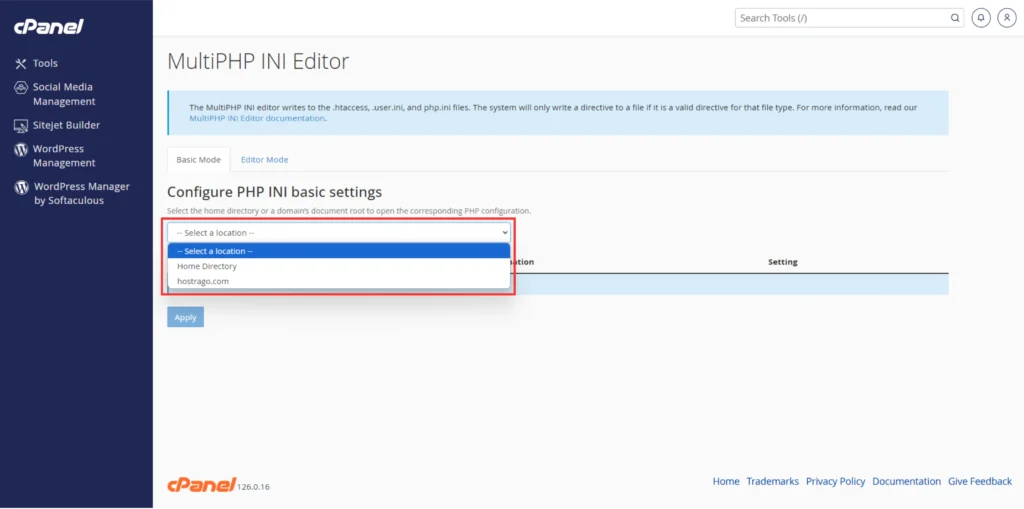Click the Setting column header

pos(782,262)
